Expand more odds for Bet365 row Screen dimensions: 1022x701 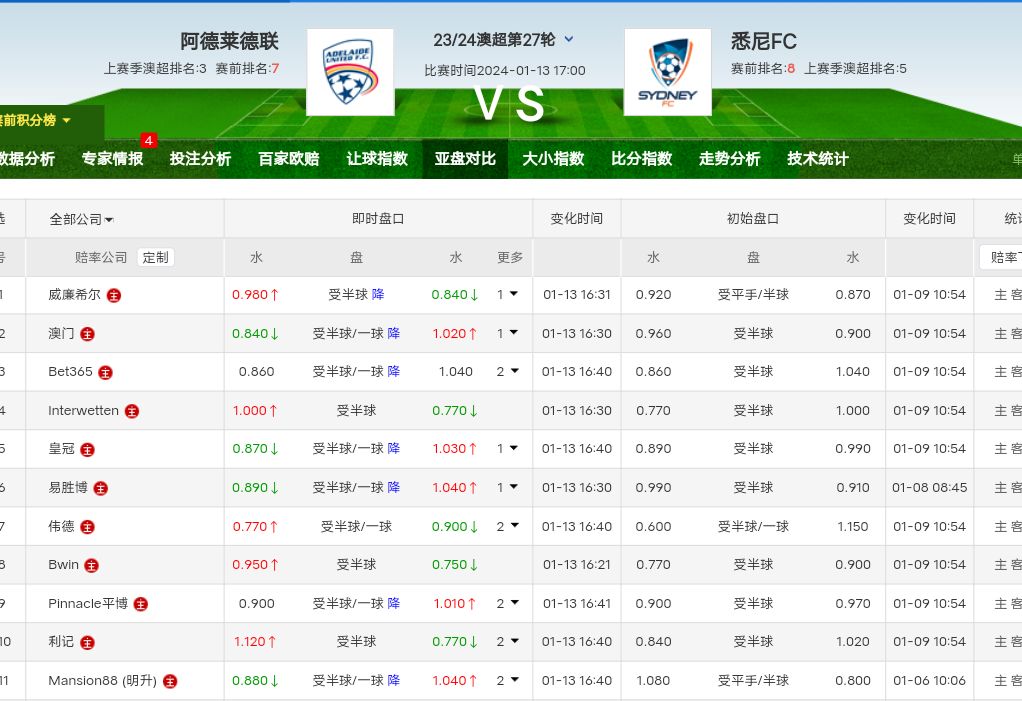tap(509, 372)
